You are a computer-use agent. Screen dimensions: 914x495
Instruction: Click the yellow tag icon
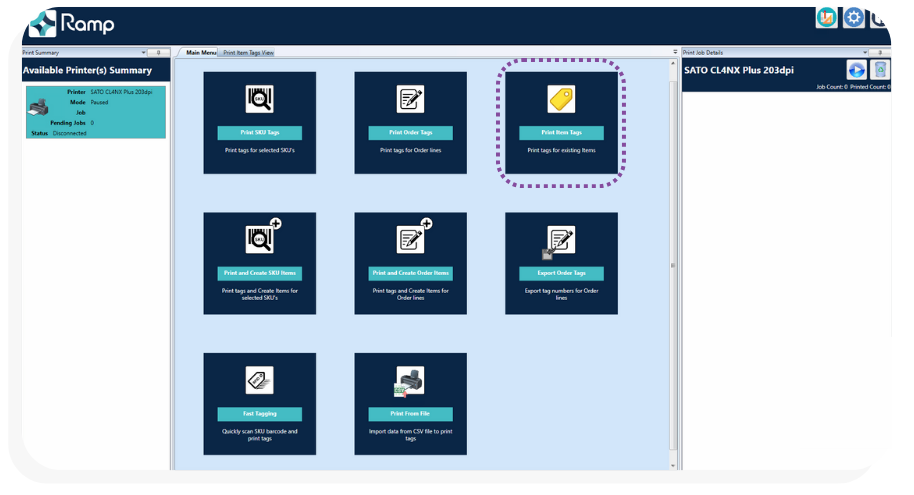click(561, 98)
